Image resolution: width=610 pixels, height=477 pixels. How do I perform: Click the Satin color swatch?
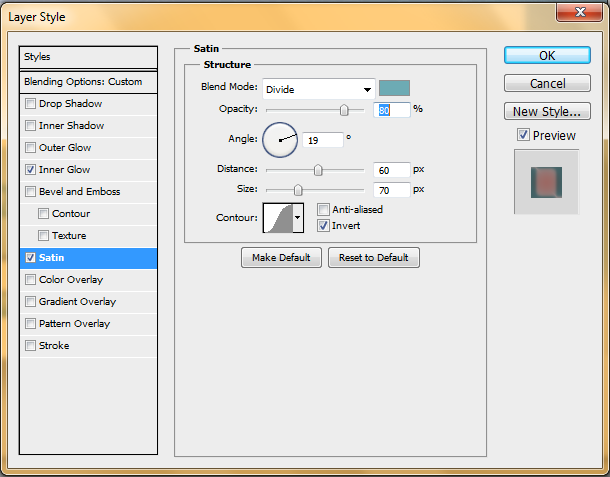(394, 88)
